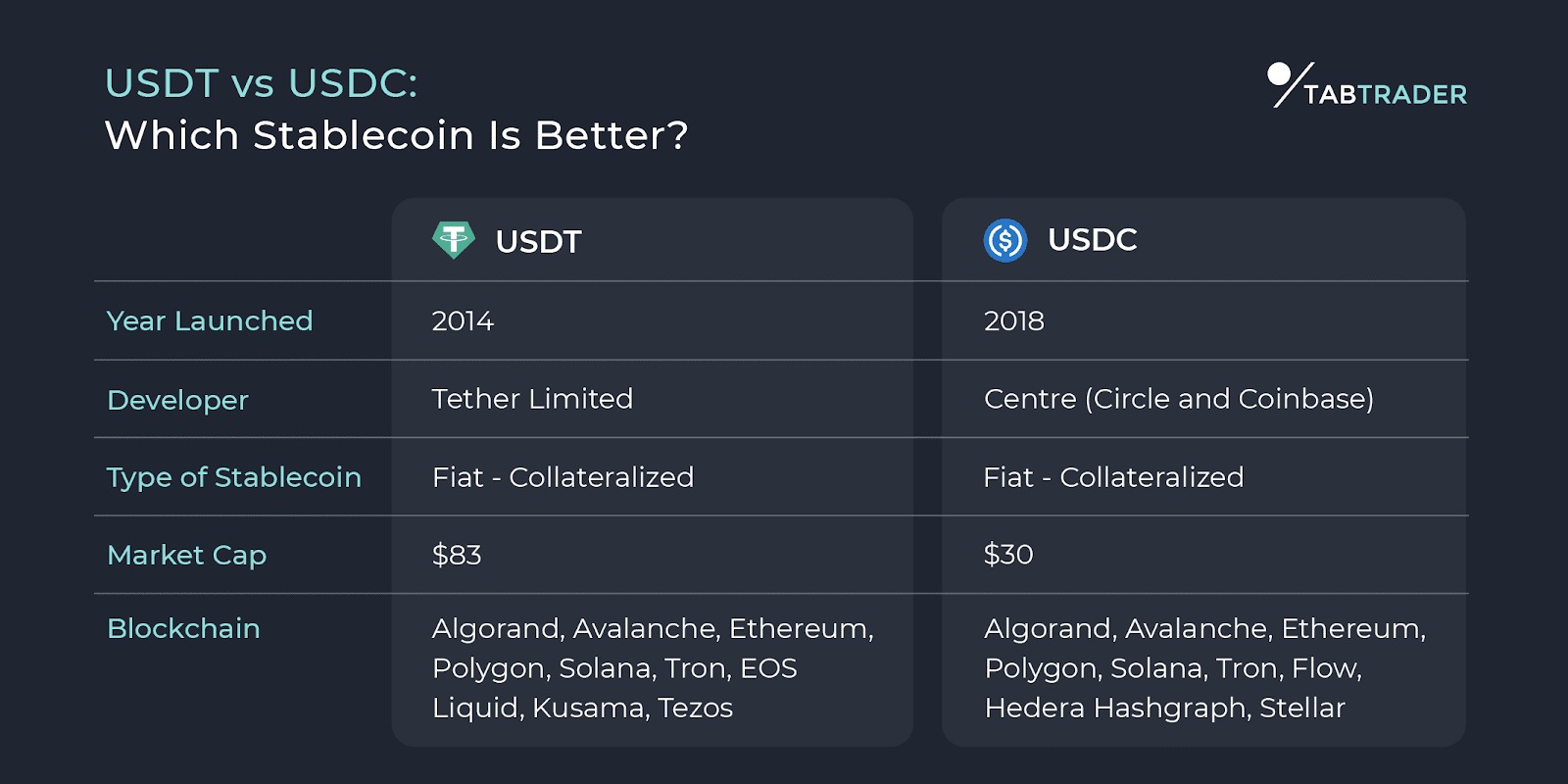The width and height of the screenshot is (1568, 784).
Task: Select the Blockchain row label
Action: pos(183,628)
